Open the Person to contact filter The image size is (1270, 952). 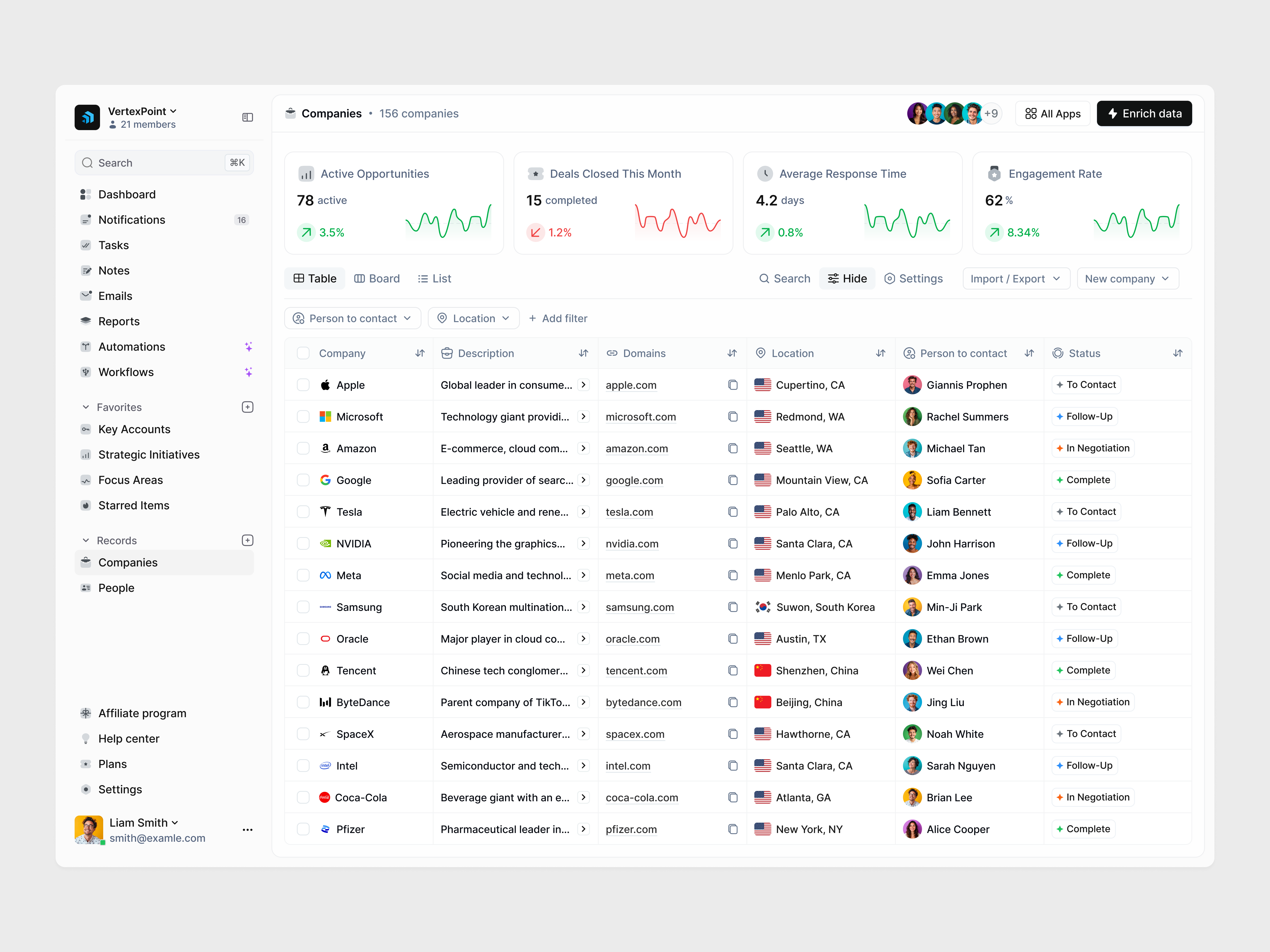coord(352,318)
